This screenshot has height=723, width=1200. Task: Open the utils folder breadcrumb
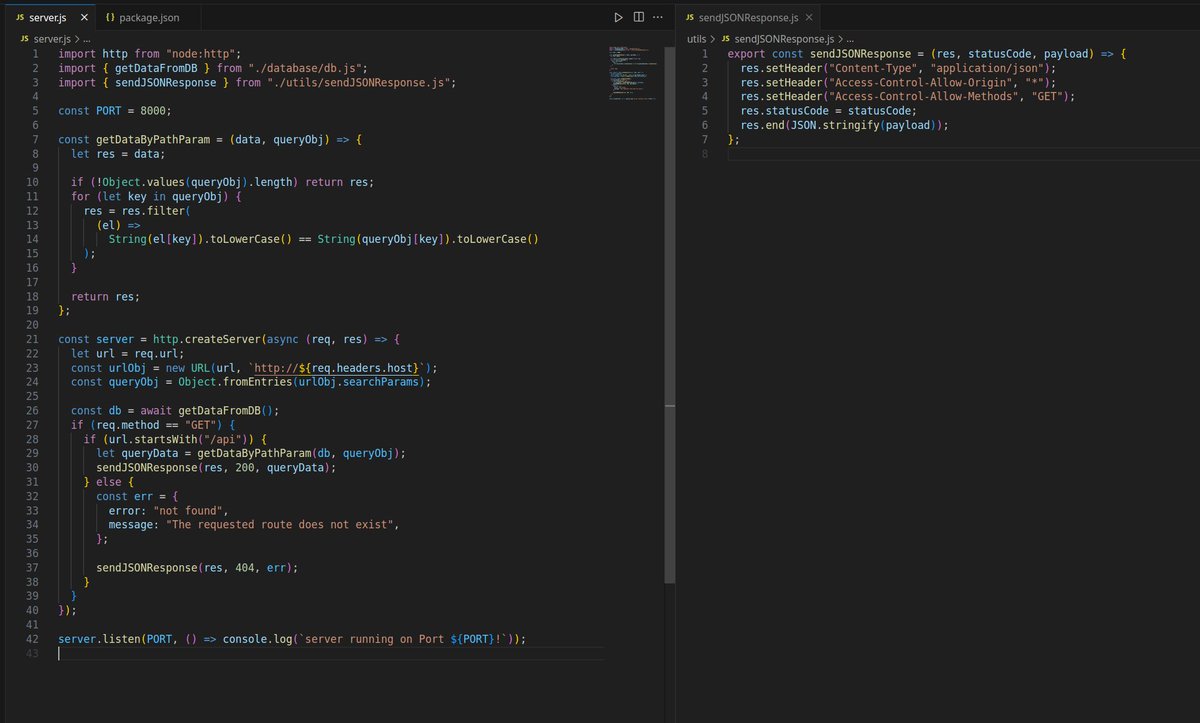click(698, 38)
